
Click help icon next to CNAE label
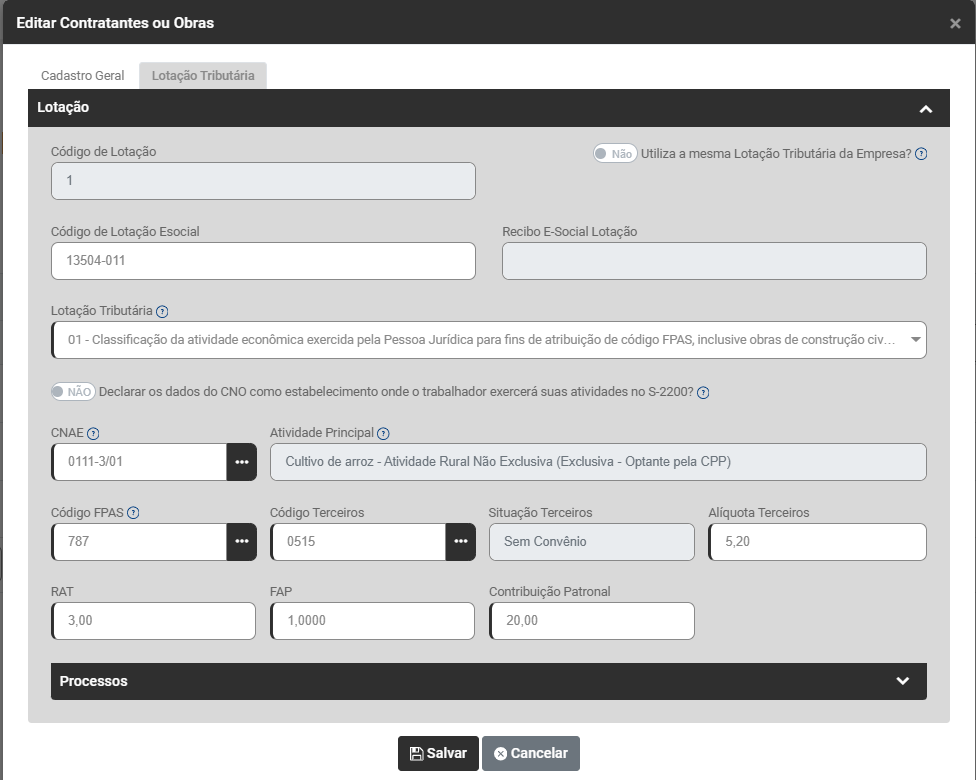[x=93, y=433]
